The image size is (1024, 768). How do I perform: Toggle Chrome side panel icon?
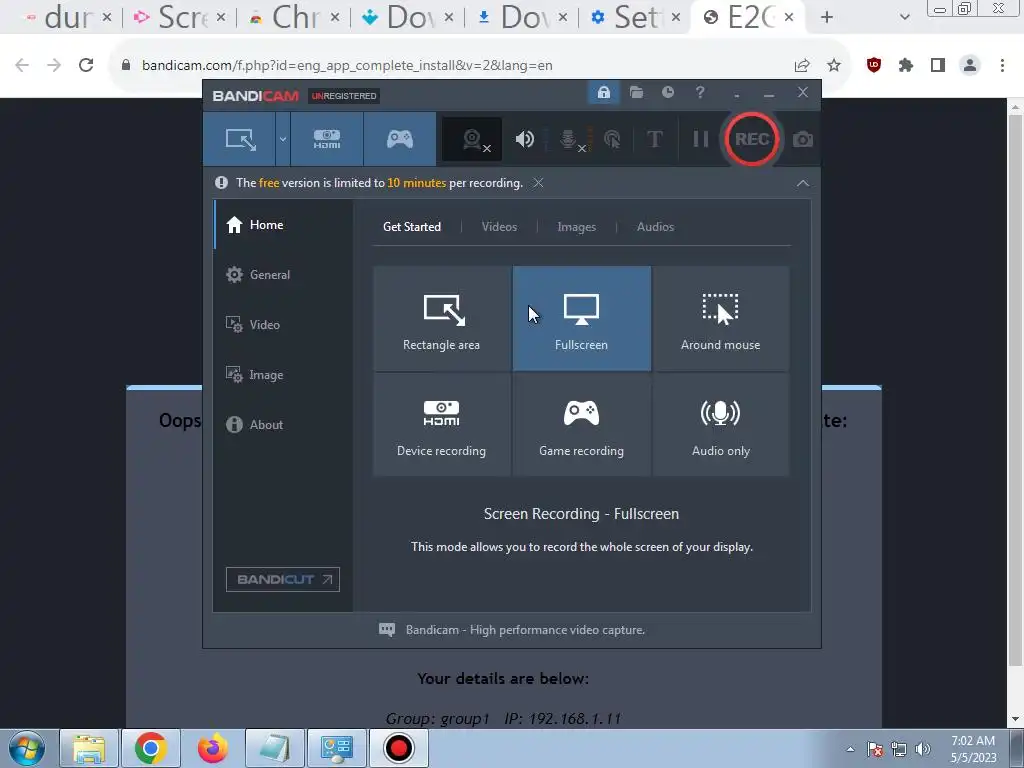[x=938, y=65]
